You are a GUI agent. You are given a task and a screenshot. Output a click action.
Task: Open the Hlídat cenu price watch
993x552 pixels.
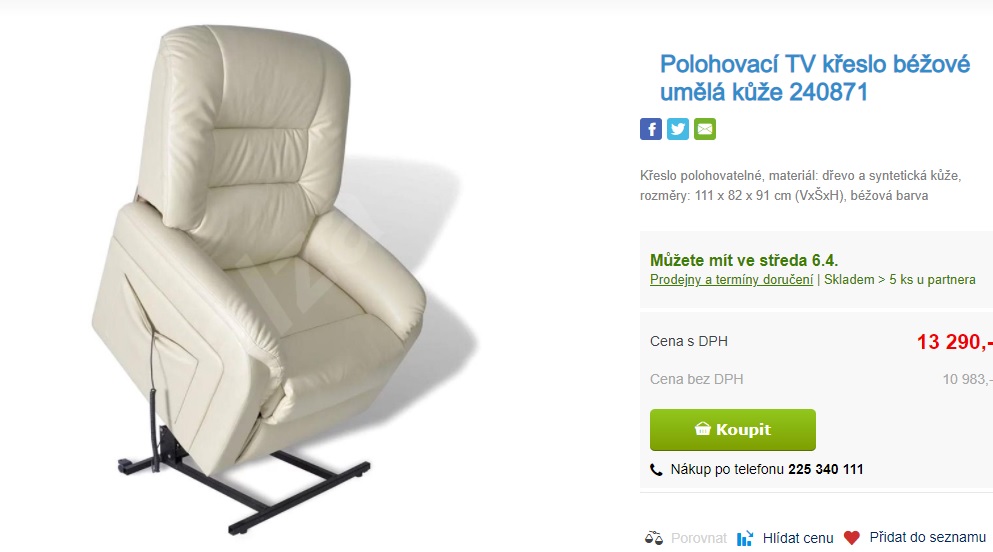click(798, 538)
